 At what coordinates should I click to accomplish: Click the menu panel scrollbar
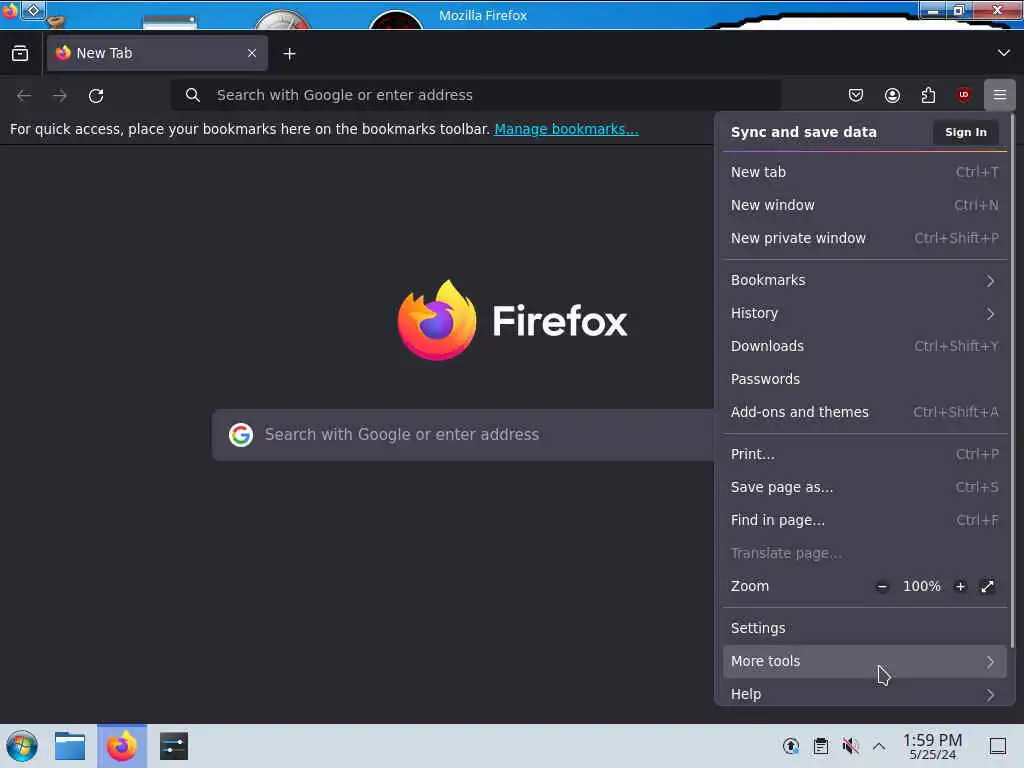tap(1012, 381)
